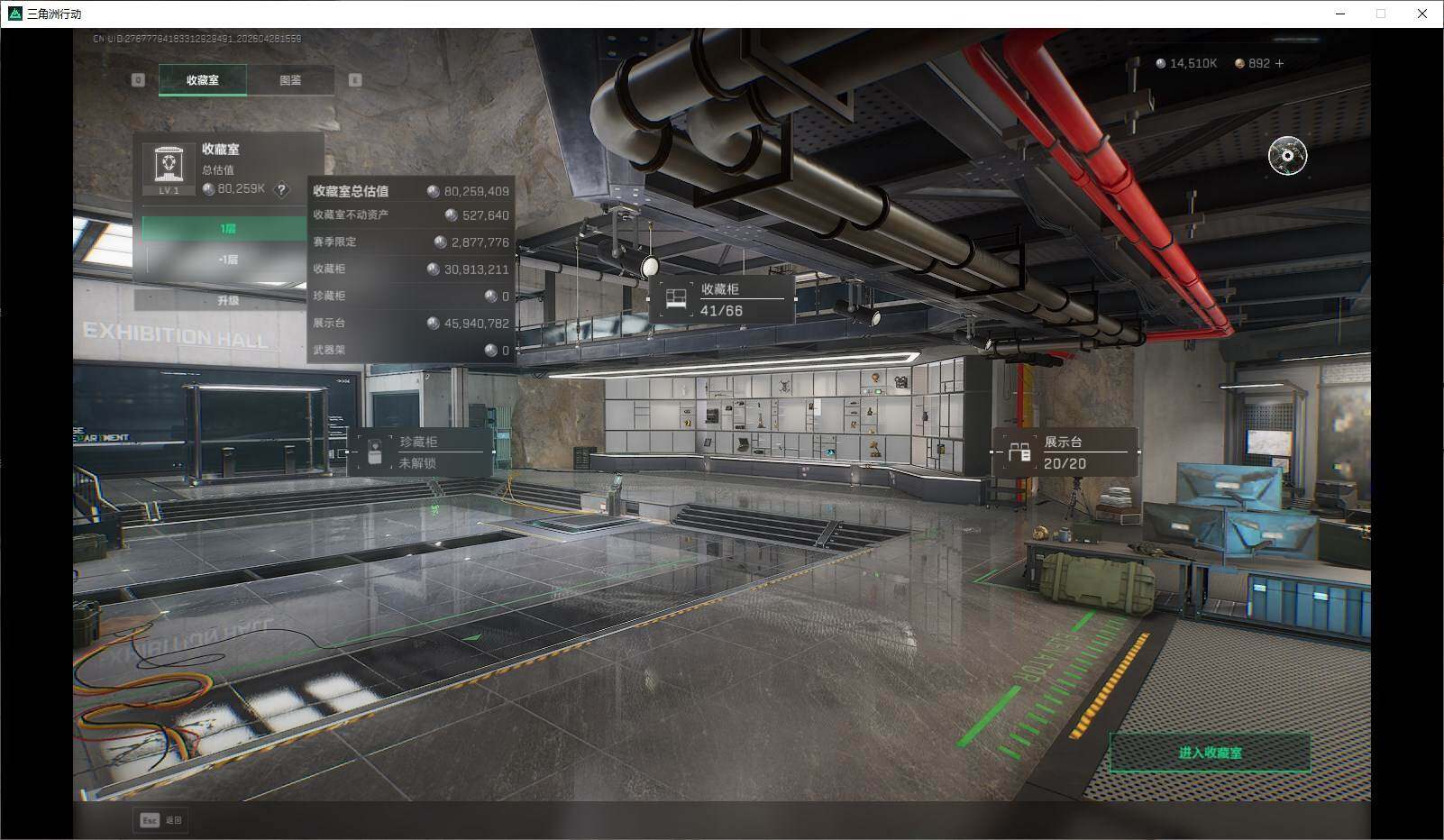The height and width of the screenshot is (840, 1444).
Task: Switch to the 图鉴 tab
Action: click(290, 80)
